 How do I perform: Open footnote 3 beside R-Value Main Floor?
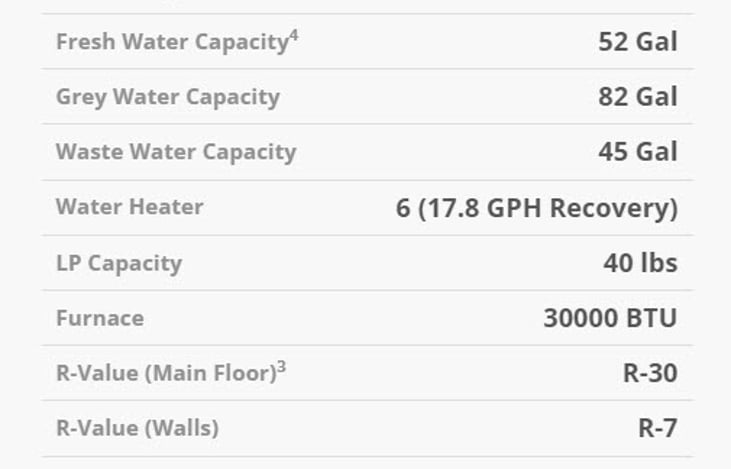click(x=282, y=367)
